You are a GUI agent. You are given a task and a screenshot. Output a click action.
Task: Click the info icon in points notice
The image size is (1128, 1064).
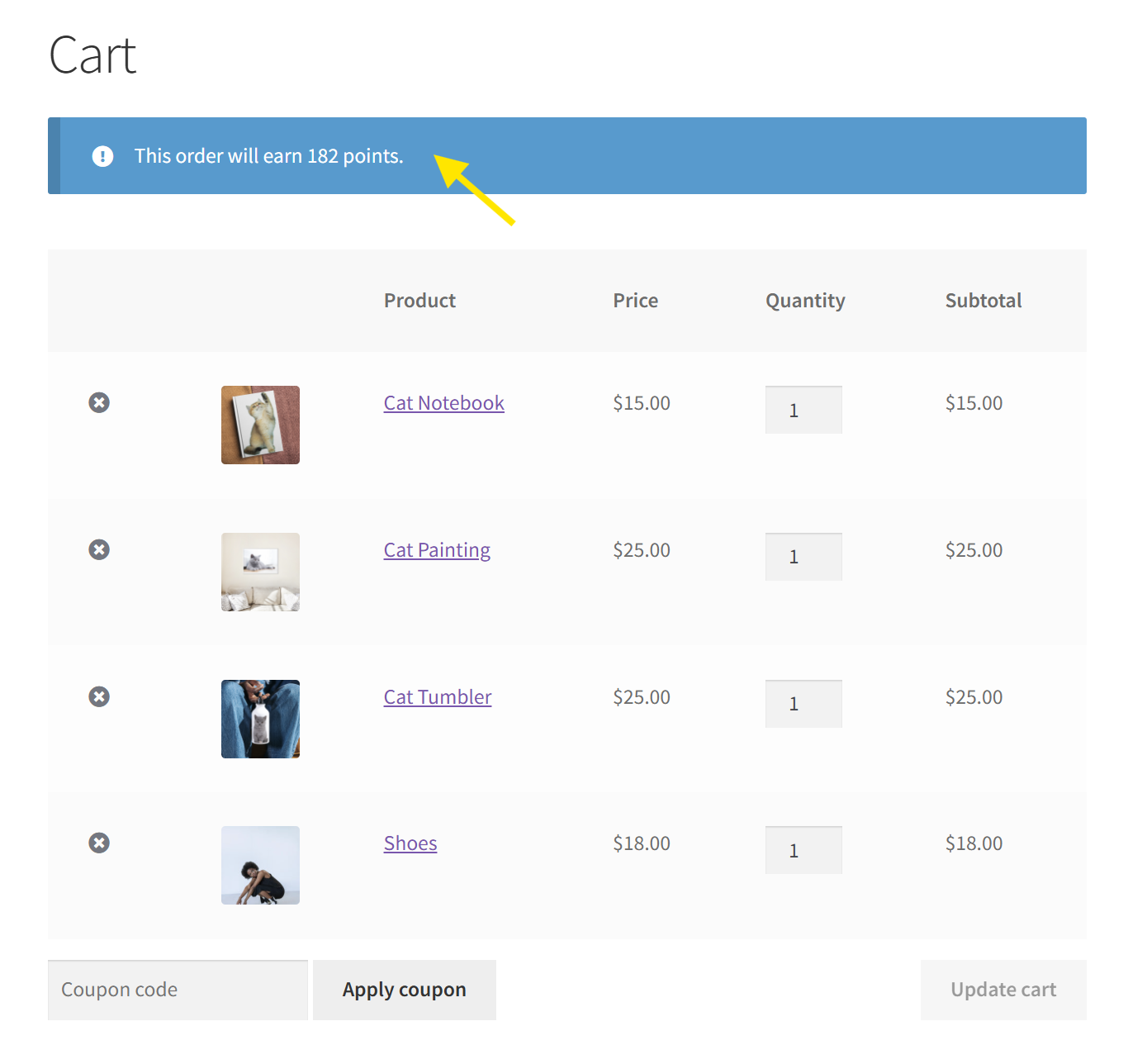(x=102, y=156)
